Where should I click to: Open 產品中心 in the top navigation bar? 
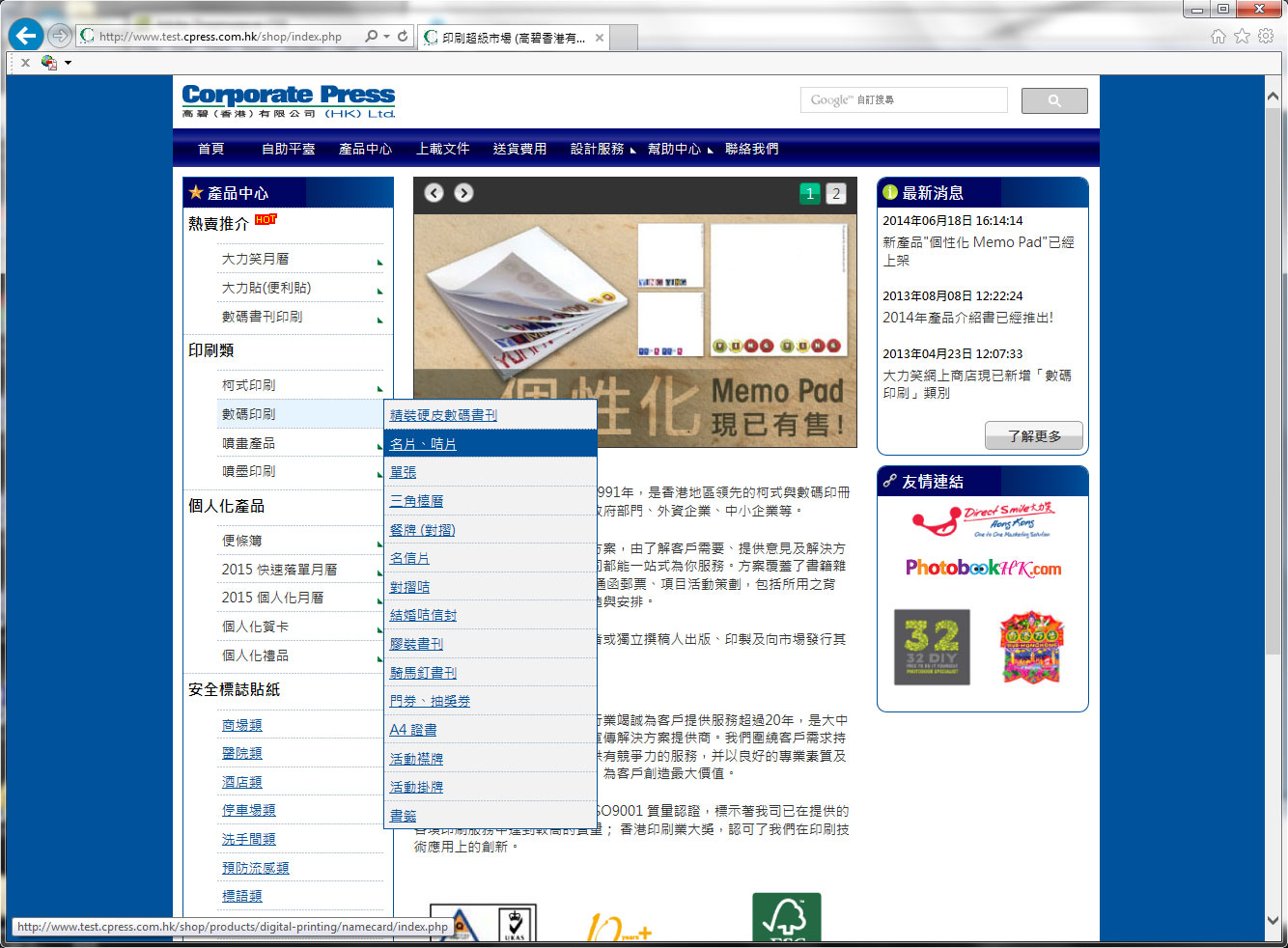click(365, 149)
